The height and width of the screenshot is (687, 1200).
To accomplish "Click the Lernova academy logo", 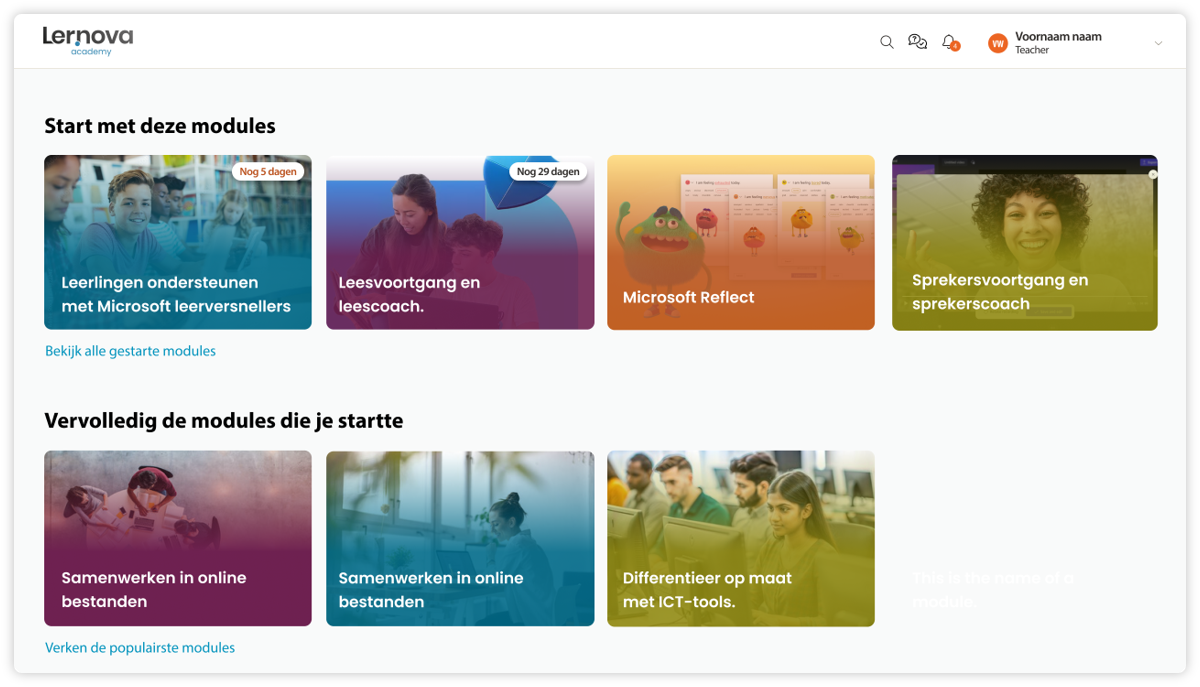I will point(88,40).
